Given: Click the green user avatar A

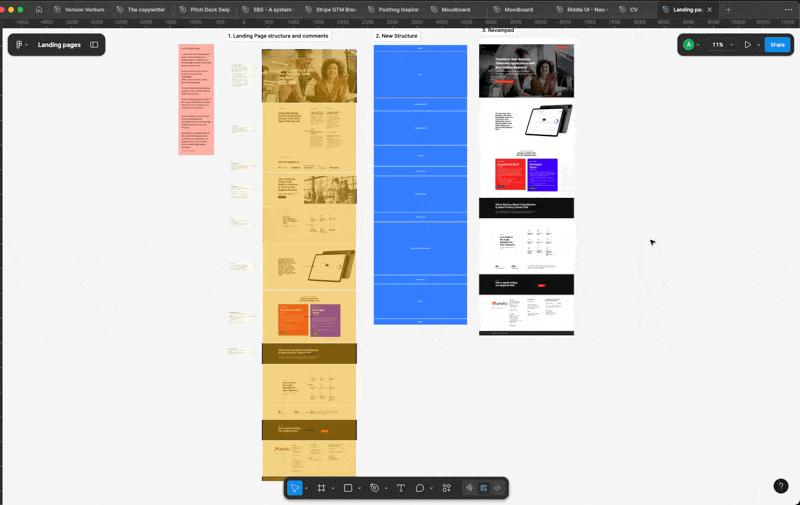Looking at the screenshot, I should pyautogui.click(x=688, y=44).
